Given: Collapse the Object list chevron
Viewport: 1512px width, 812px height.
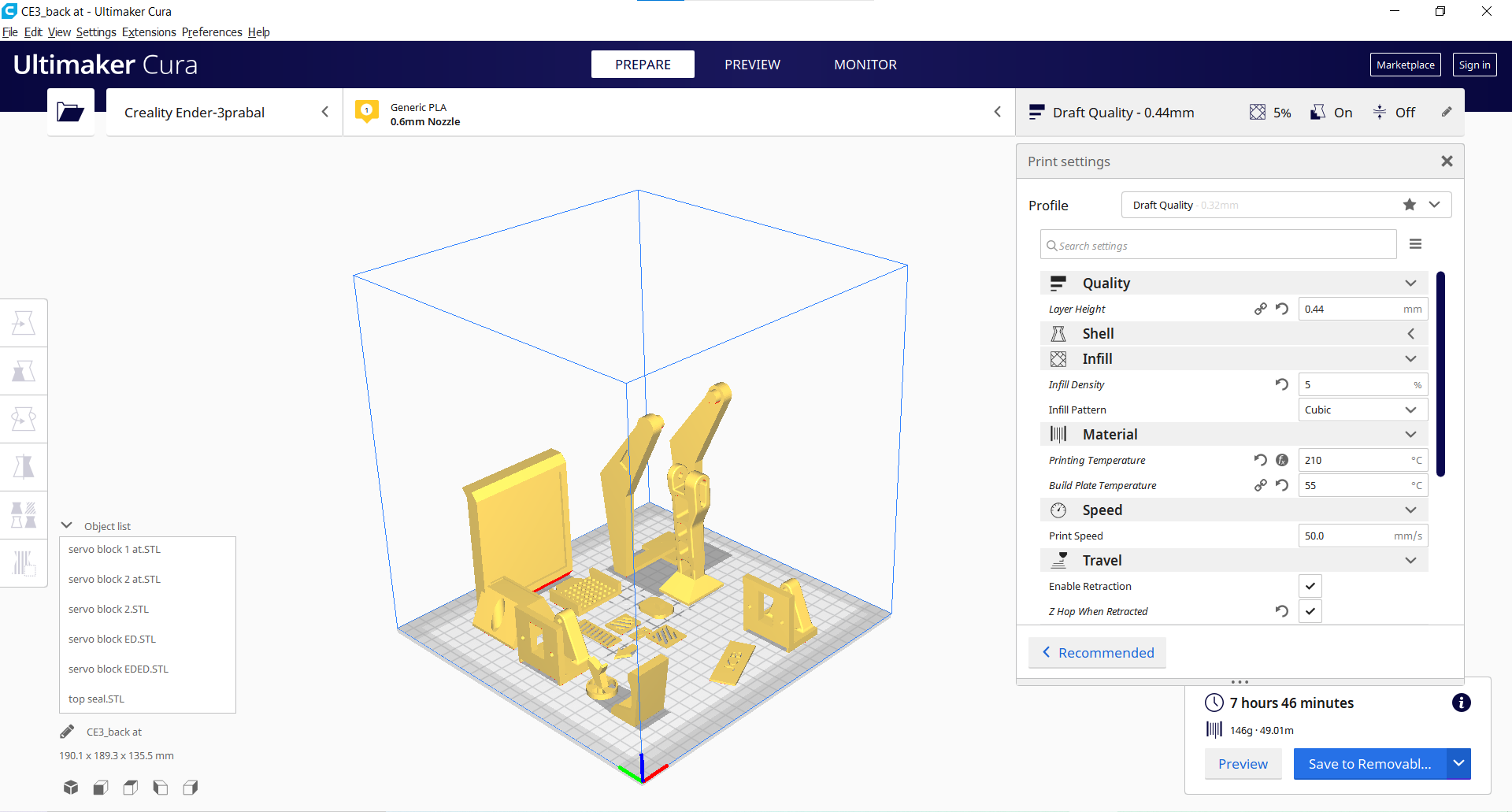Looking at the screenshot, I should 67,525.
